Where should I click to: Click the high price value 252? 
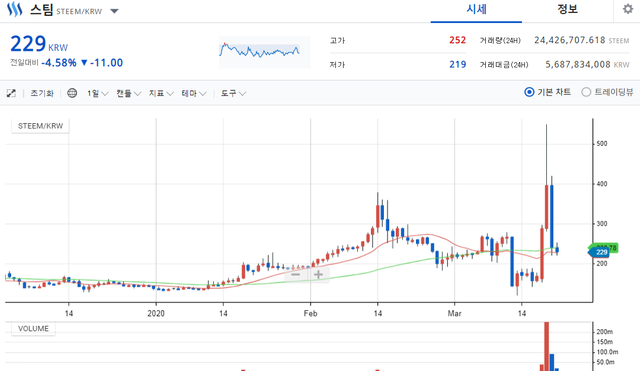click(458, 40)
